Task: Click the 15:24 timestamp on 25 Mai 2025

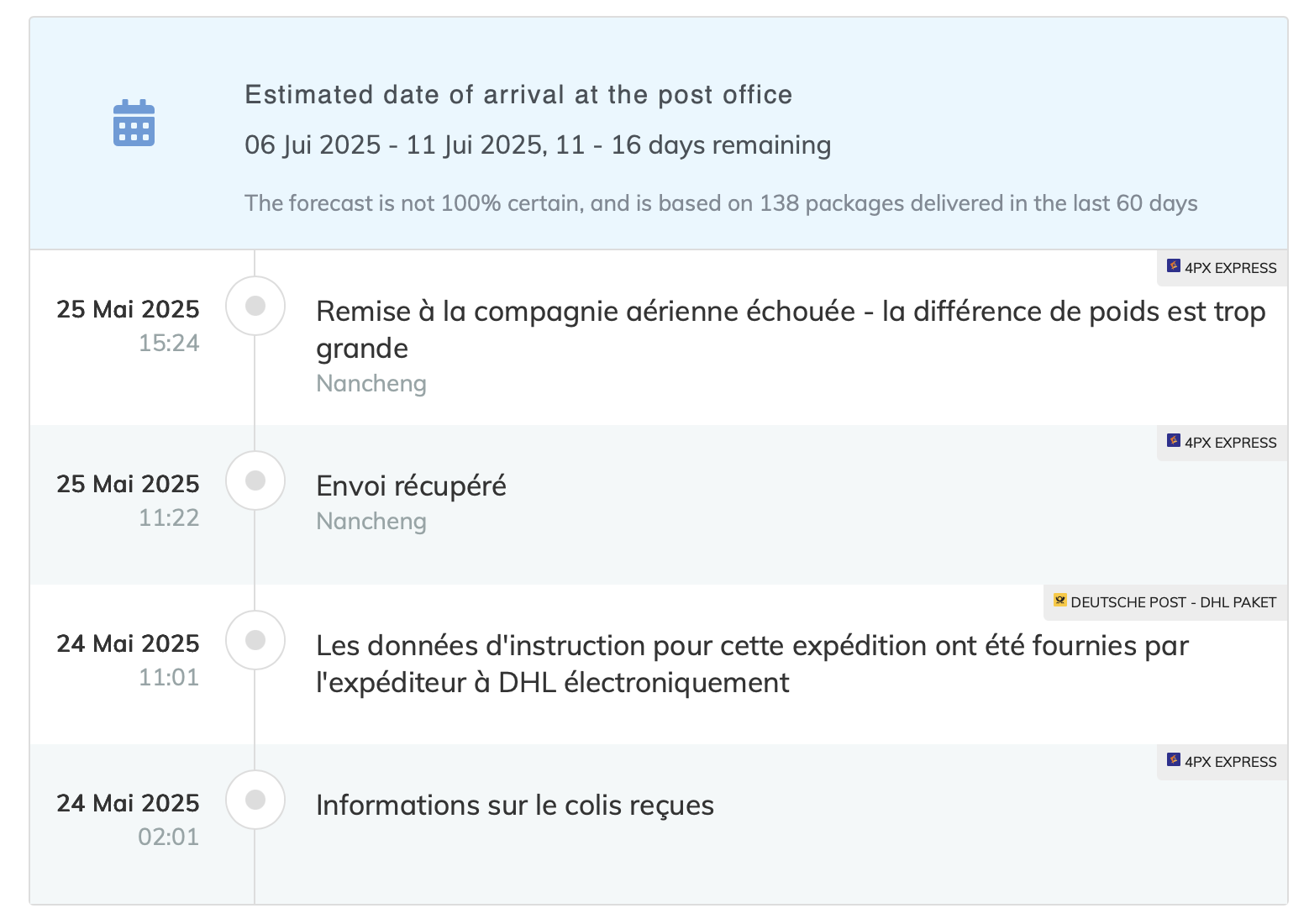Action: [169, 343]
